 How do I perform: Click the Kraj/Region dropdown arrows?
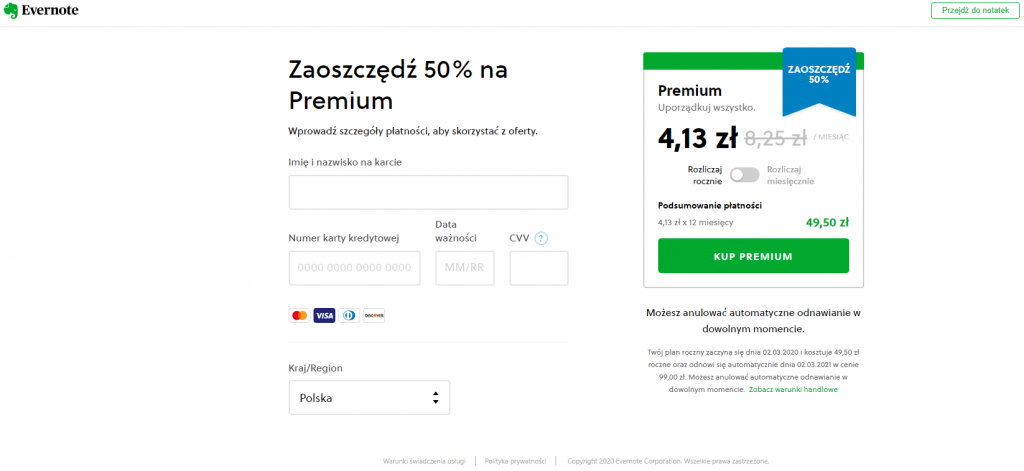436,397
